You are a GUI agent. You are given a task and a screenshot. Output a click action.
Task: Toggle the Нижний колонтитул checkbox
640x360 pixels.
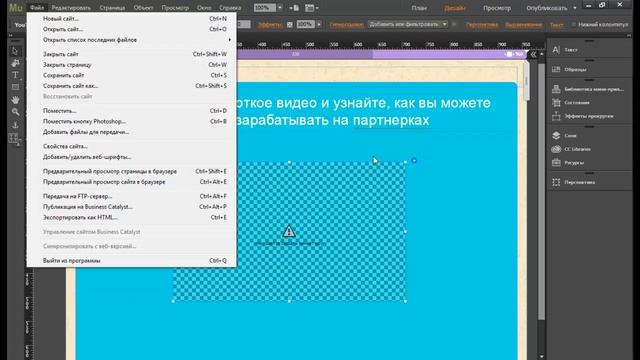(573, 24)
